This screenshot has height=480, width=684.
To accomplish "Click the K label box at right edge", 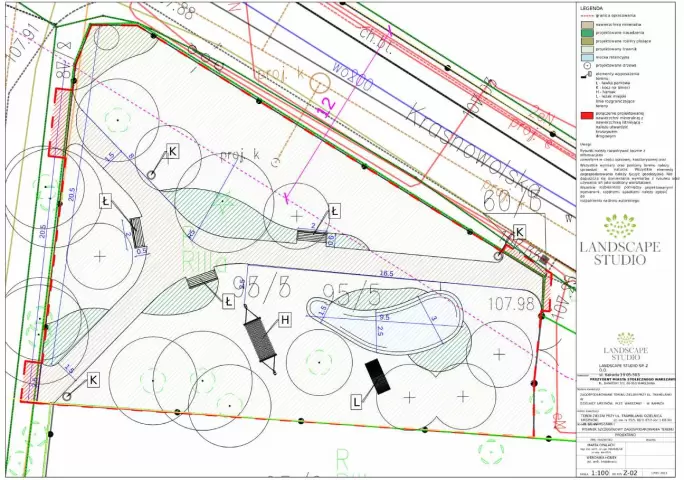I will click(519, 232).
